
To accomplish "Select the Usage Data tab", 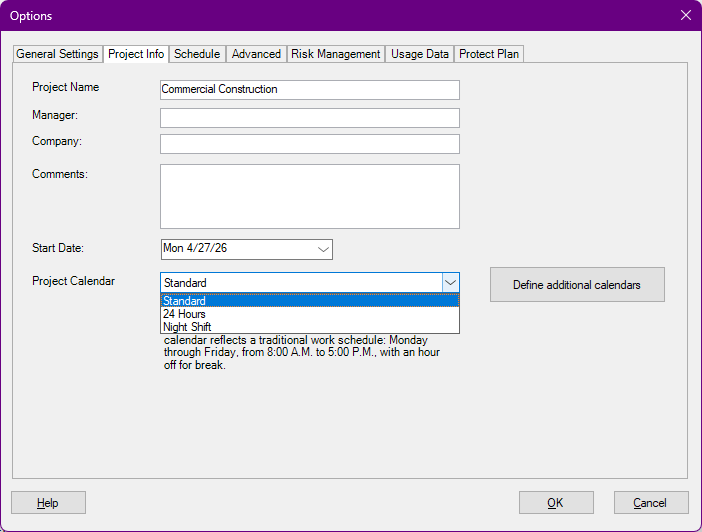I will point(419,54).
